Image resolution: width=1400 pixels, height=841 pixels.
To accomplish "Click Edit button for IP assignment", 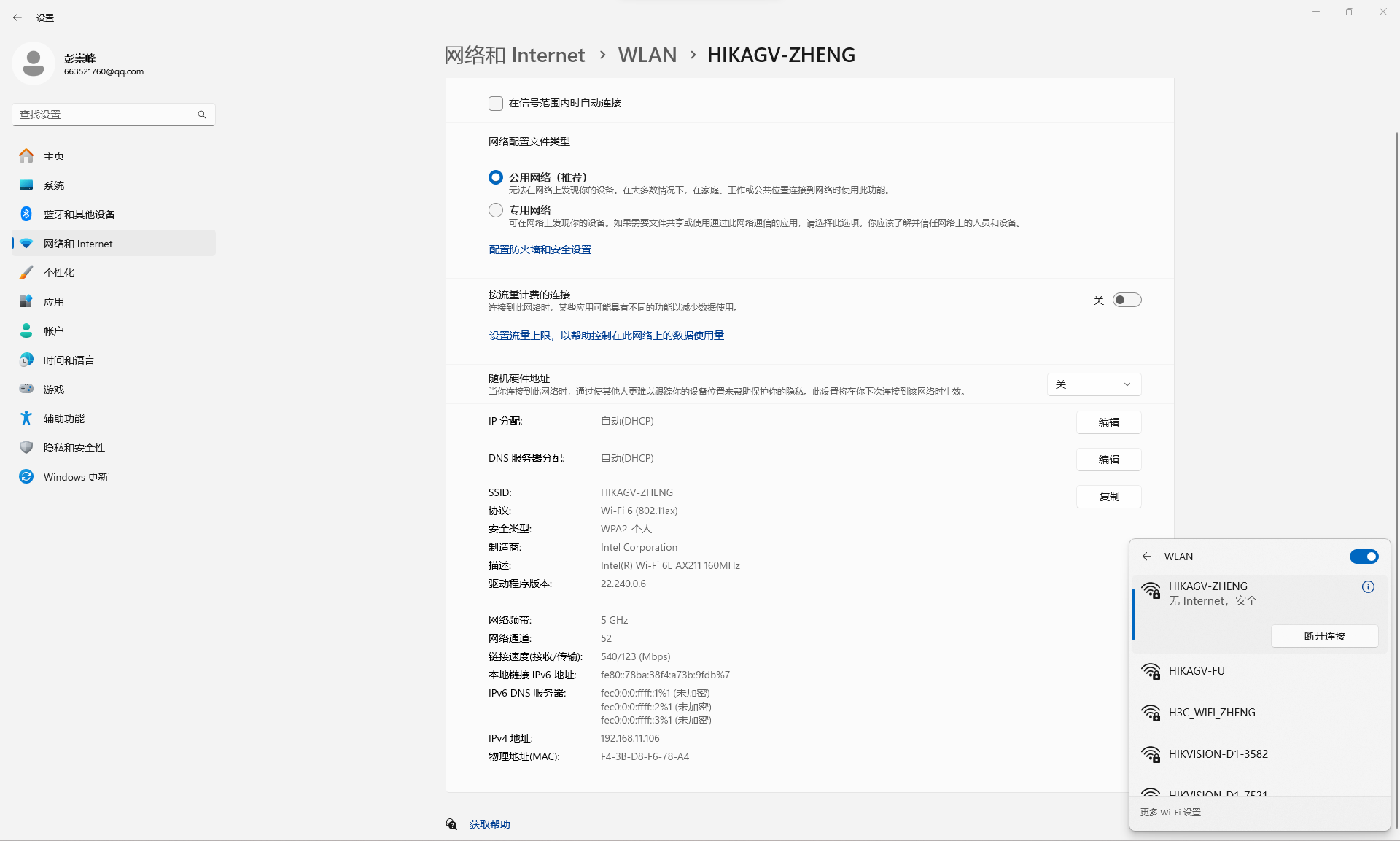I will click(x=1108, y=422).
